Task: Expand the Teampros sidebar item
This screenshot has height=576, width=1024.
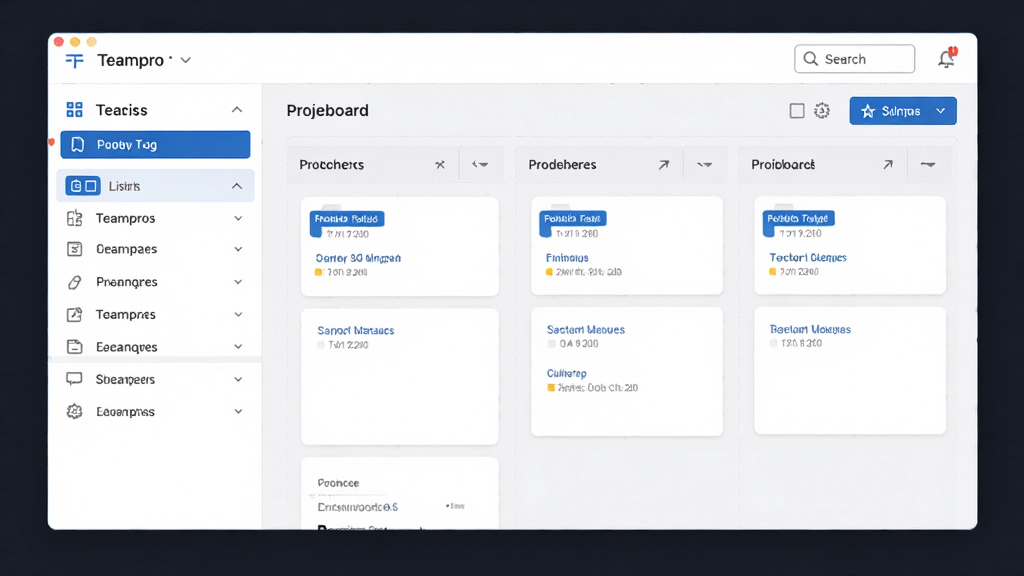Action: pos(238,218)
